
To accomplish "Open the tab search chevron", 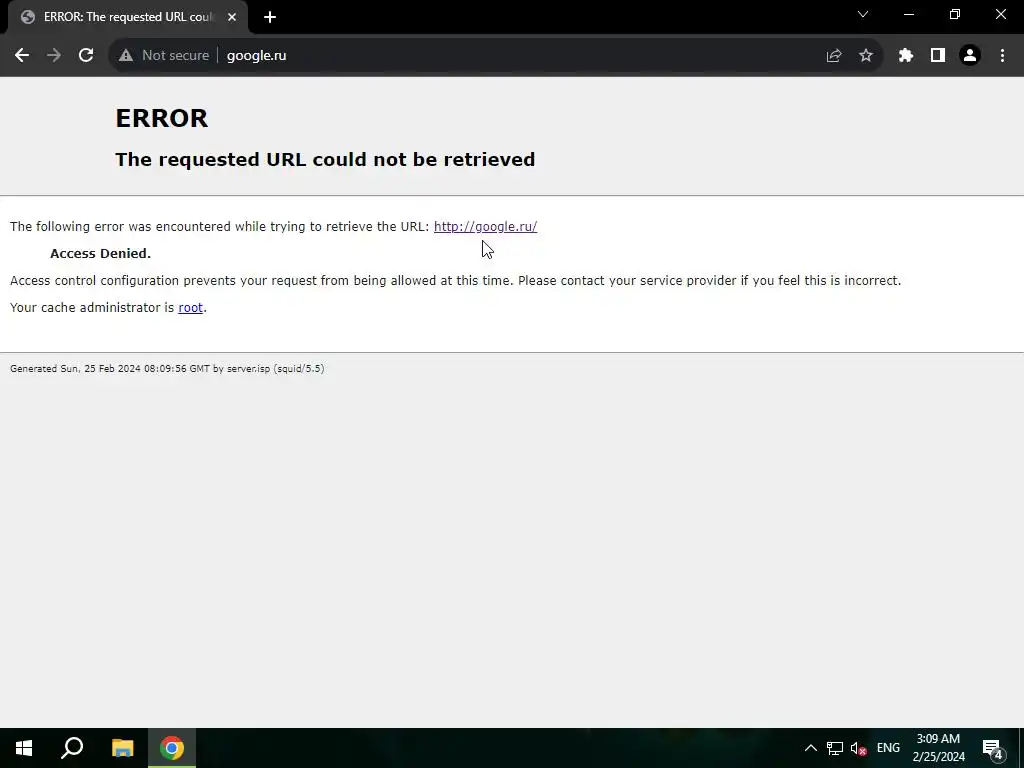I will coord(863,14).
